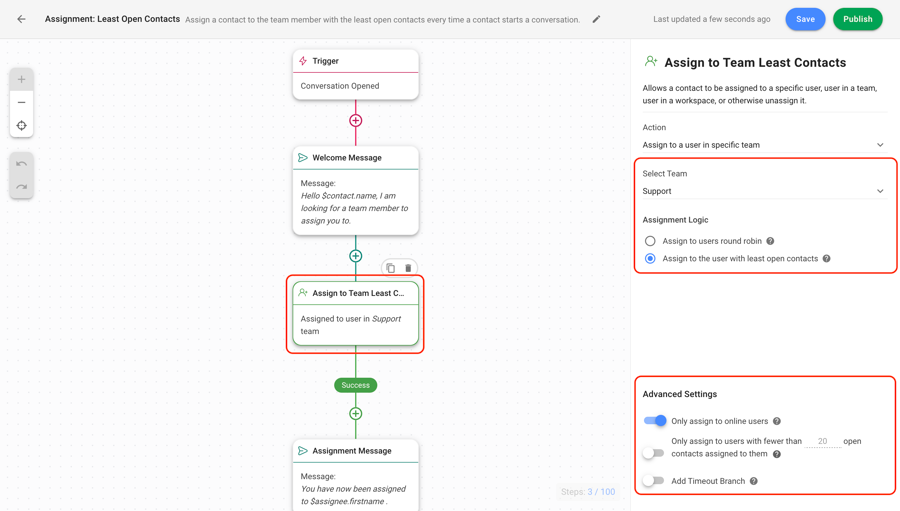
Task: Undo the last workflow change
Action: [x=21, y=164]
